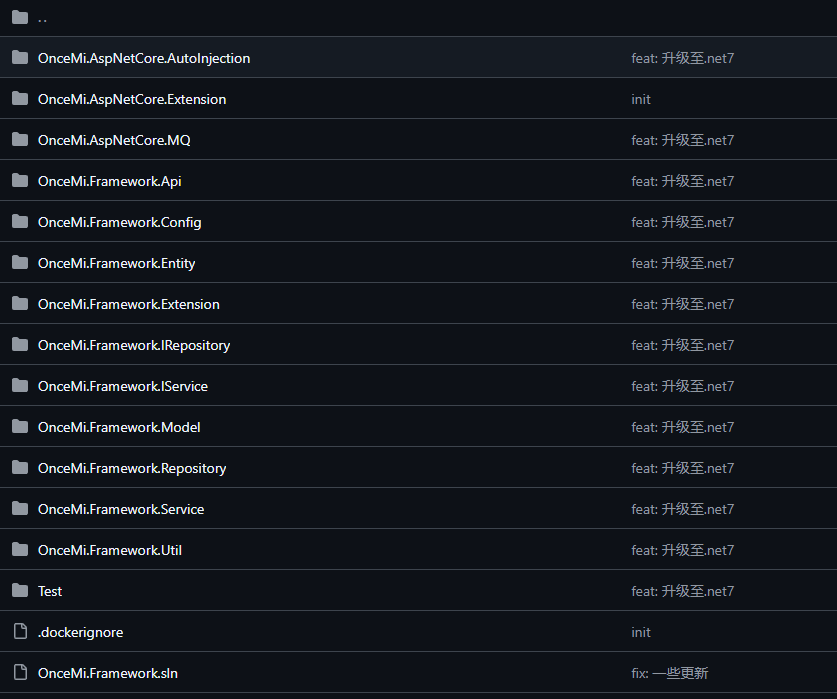Screen dimensions: 837x699
Task: Click the folder icon beside OnceMi.AspNetCore.AutoInjection
Action: click(20, 58)
